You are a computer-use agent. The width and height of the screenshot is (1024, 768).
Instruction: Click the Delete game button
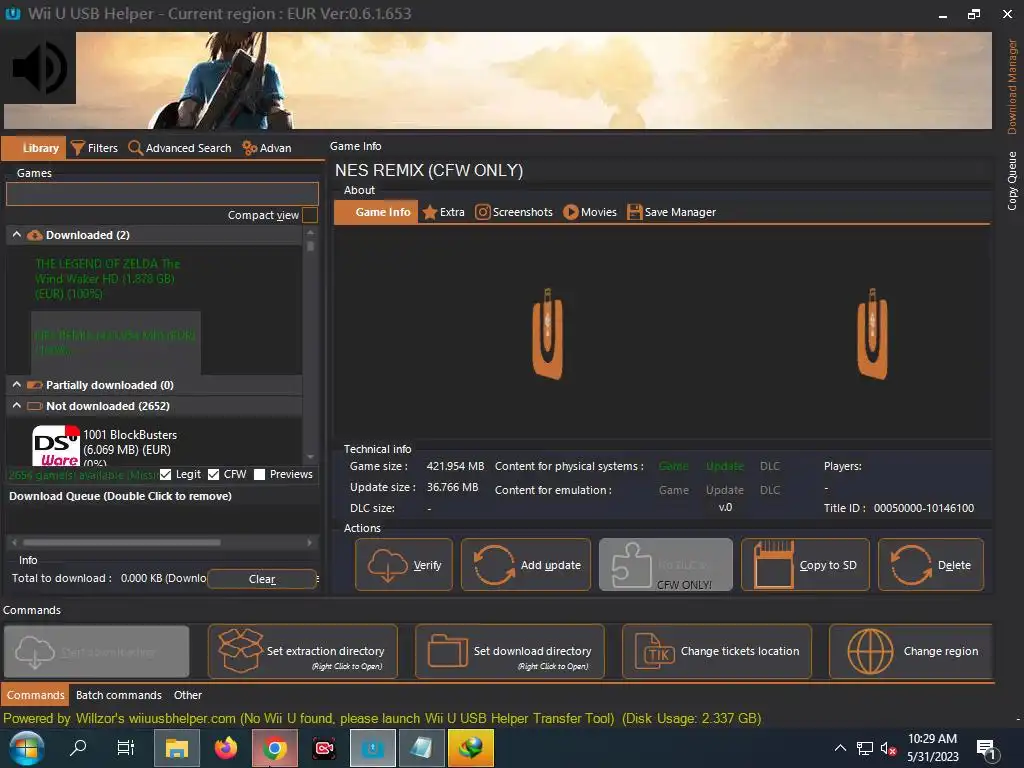[931, 565]
